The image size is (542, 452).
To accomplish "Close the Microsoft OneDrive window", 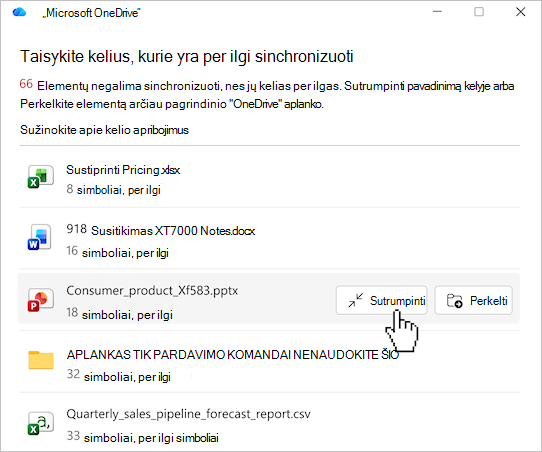I will (521, 12).
